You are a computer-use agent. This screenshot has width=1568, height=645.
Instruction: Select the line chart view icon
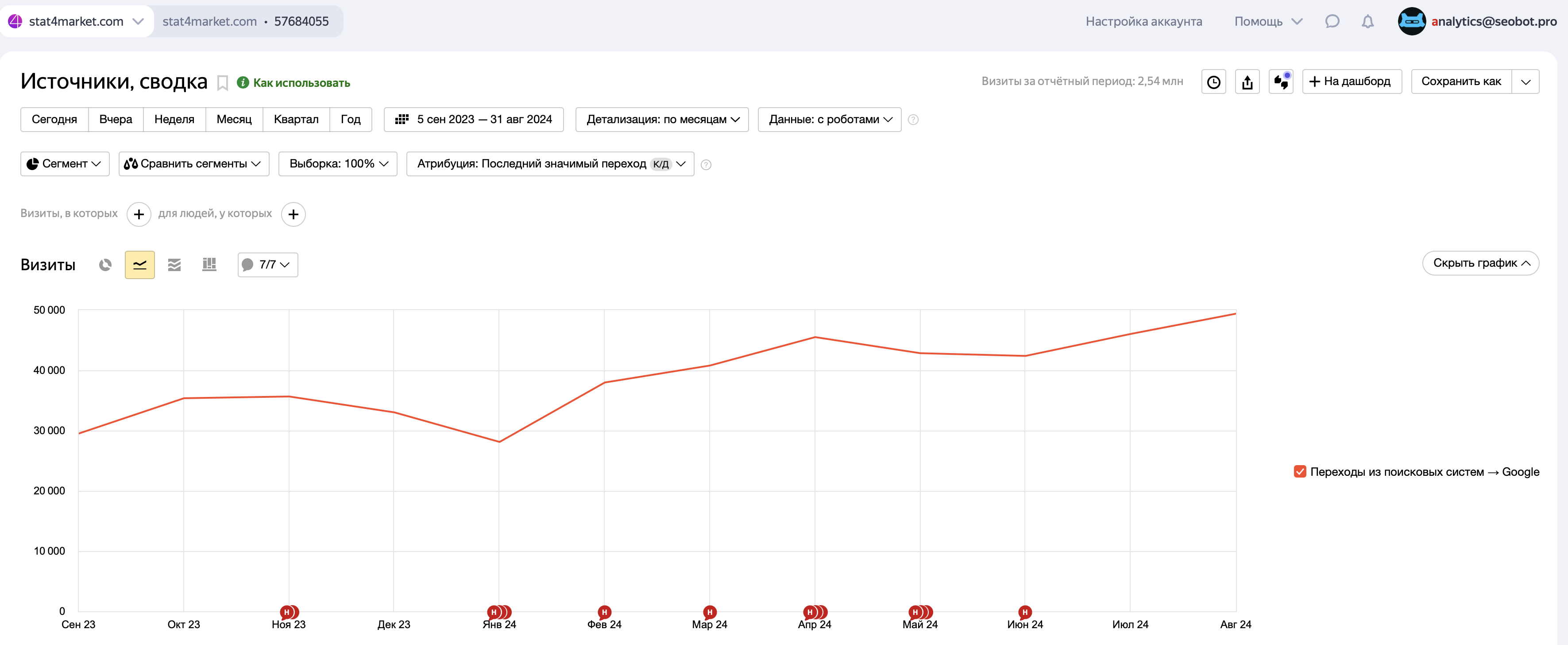pos(139,264)
